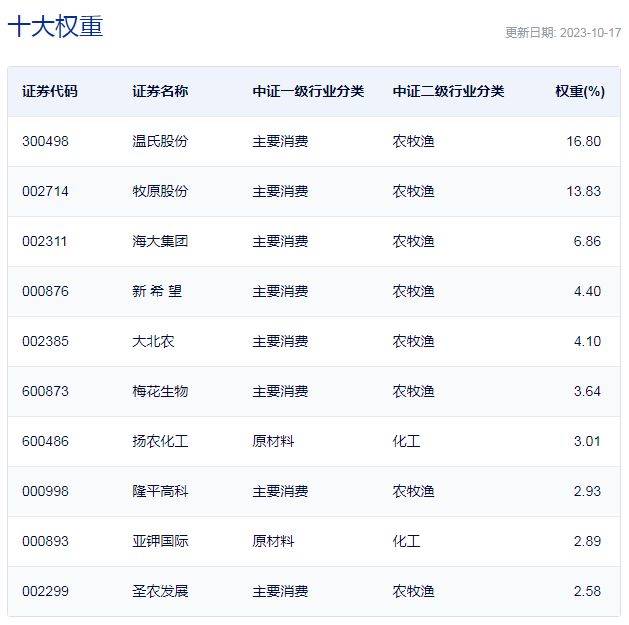Click weight value 3.64
This screenshot has width=629, height=625.
click(587, 391)
